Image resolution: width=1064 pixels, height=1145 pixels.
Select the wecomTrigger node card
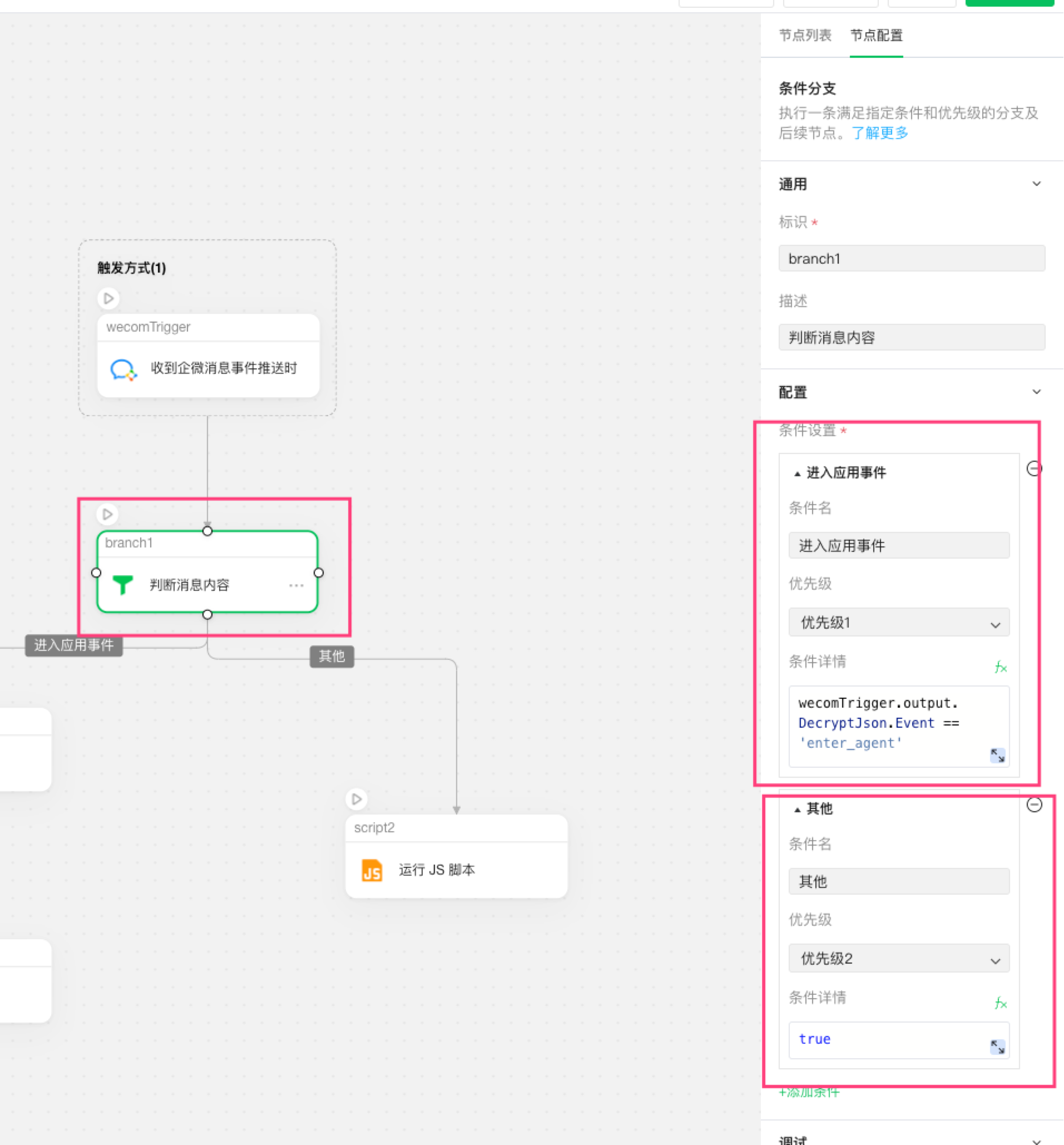(x=209, y=356)
